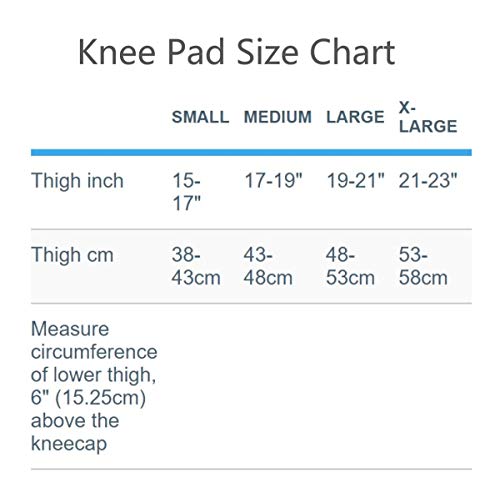Click the word kneecap in instructions

click(69, 443)
